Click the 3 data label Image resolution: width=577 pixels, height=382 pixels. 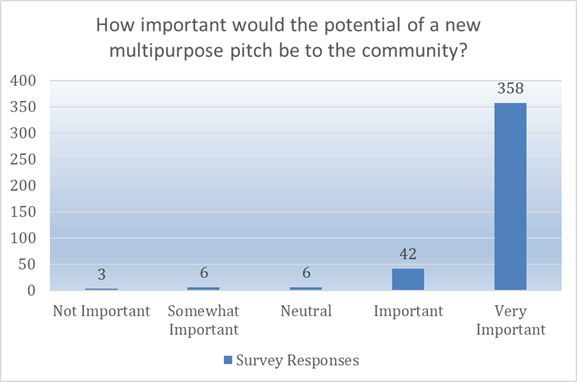pos(102,274)
